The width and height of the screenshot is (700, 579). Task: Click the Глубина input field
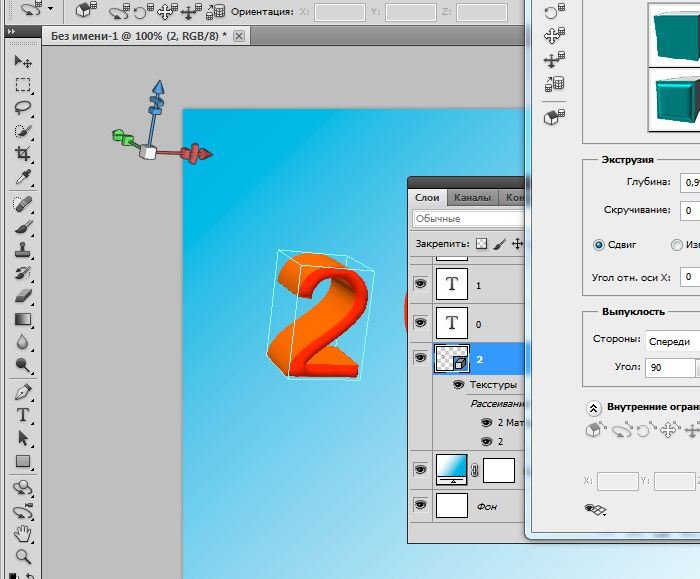(689, 182)
